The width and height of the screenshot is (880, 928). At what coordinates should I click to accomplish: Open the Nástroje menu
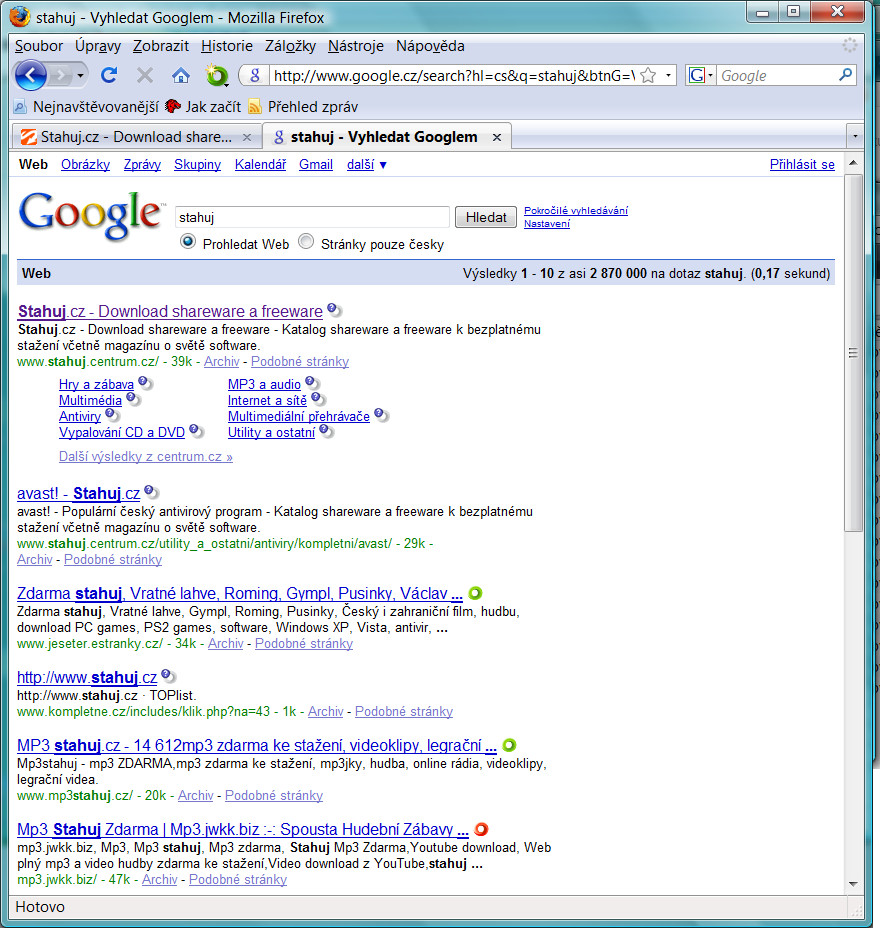[x=356, y=46]
